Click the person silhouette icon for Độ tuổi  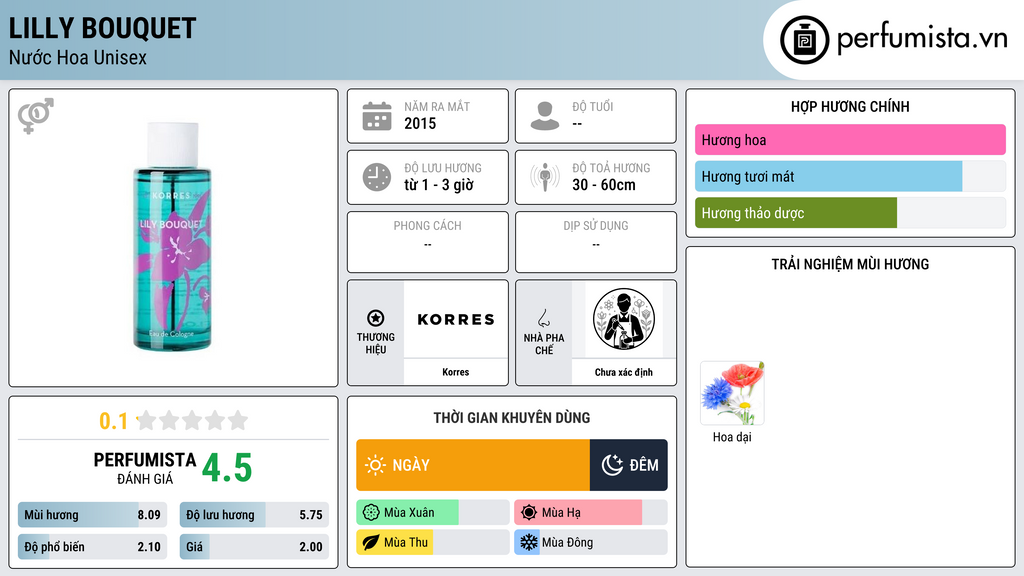(545, 116)
